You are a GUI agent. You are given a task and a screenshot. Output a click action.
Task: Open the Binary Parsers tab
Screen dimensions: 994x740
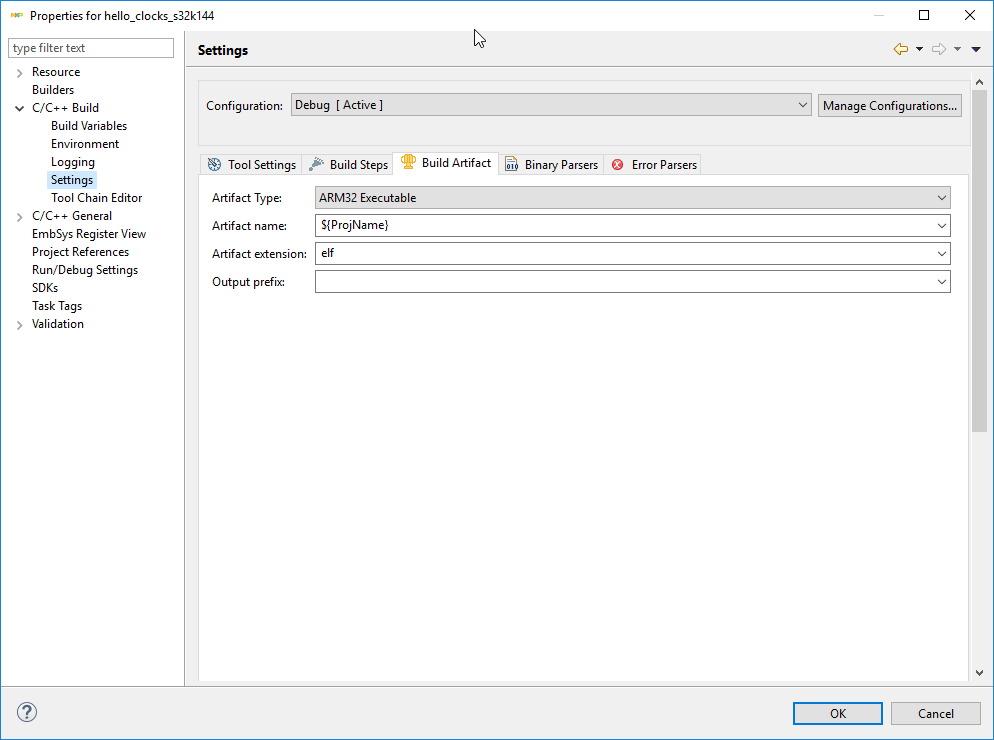click(552, 165)
